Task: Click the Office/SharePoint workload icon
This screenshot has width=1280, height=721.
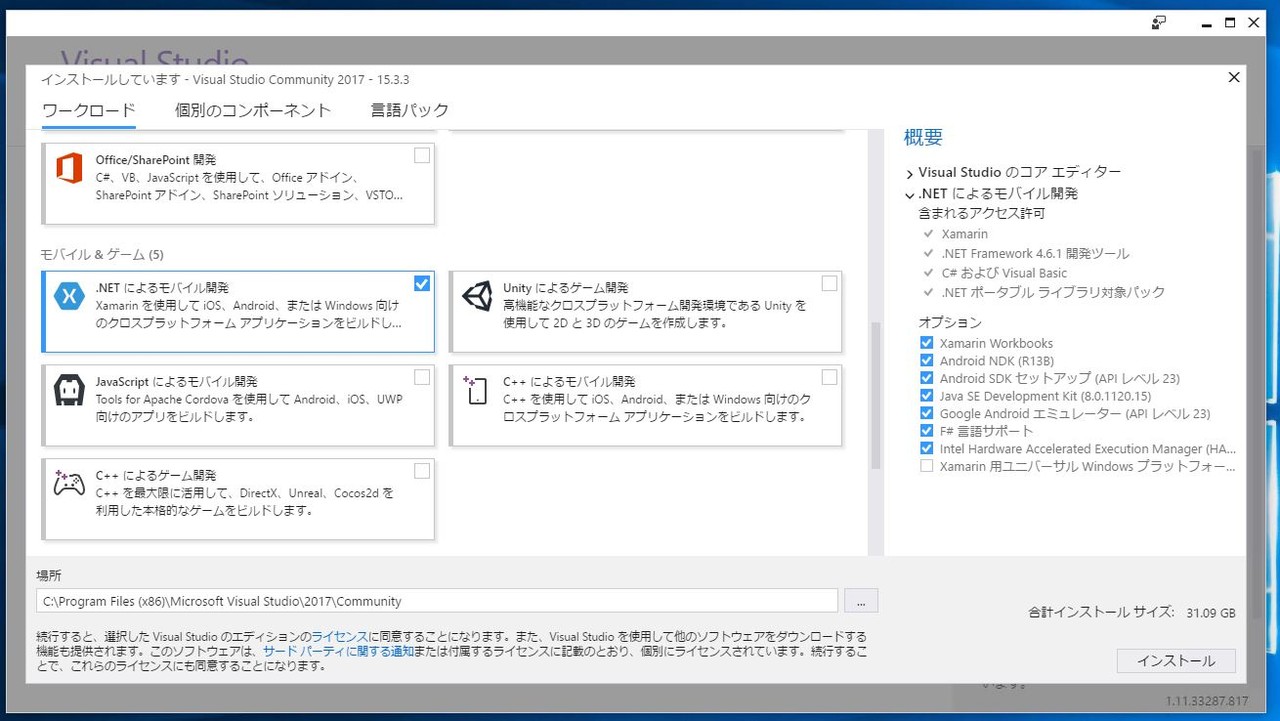Action: (x=69, y=169)
